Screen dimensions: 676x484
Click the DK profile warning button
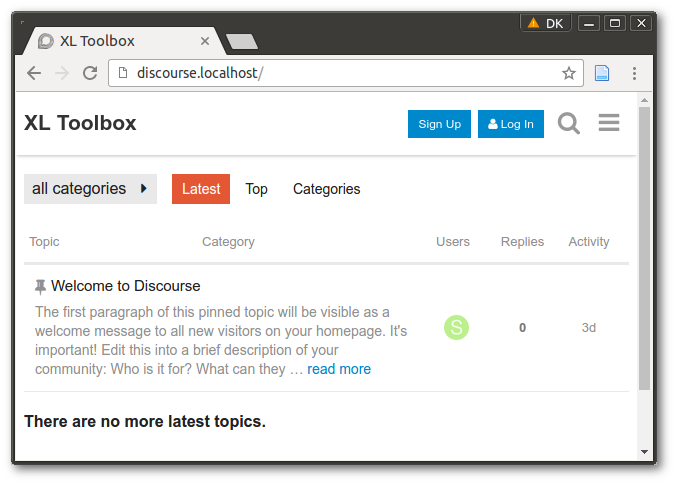pos(546,23)
